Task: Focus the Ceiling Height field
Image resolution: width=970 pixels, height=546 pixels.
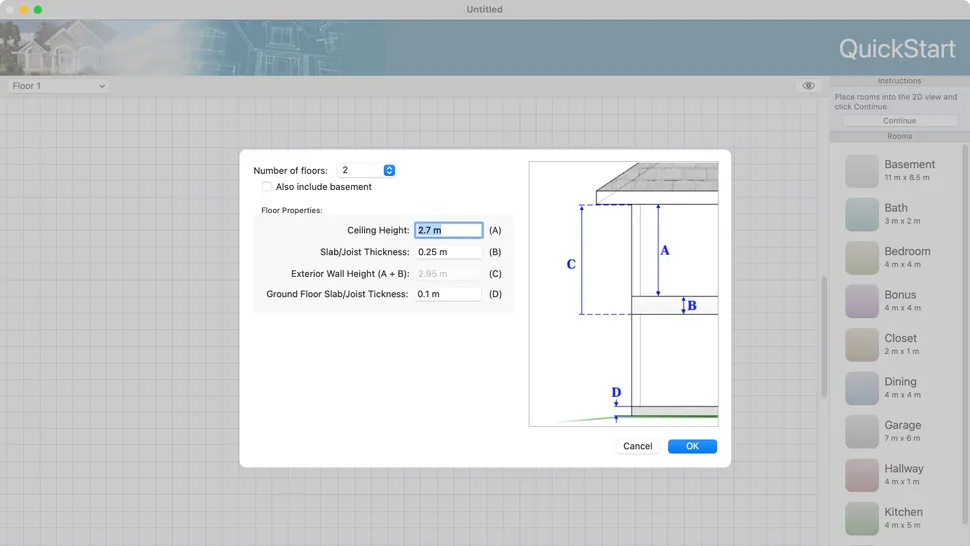Action: click(448, 230)
